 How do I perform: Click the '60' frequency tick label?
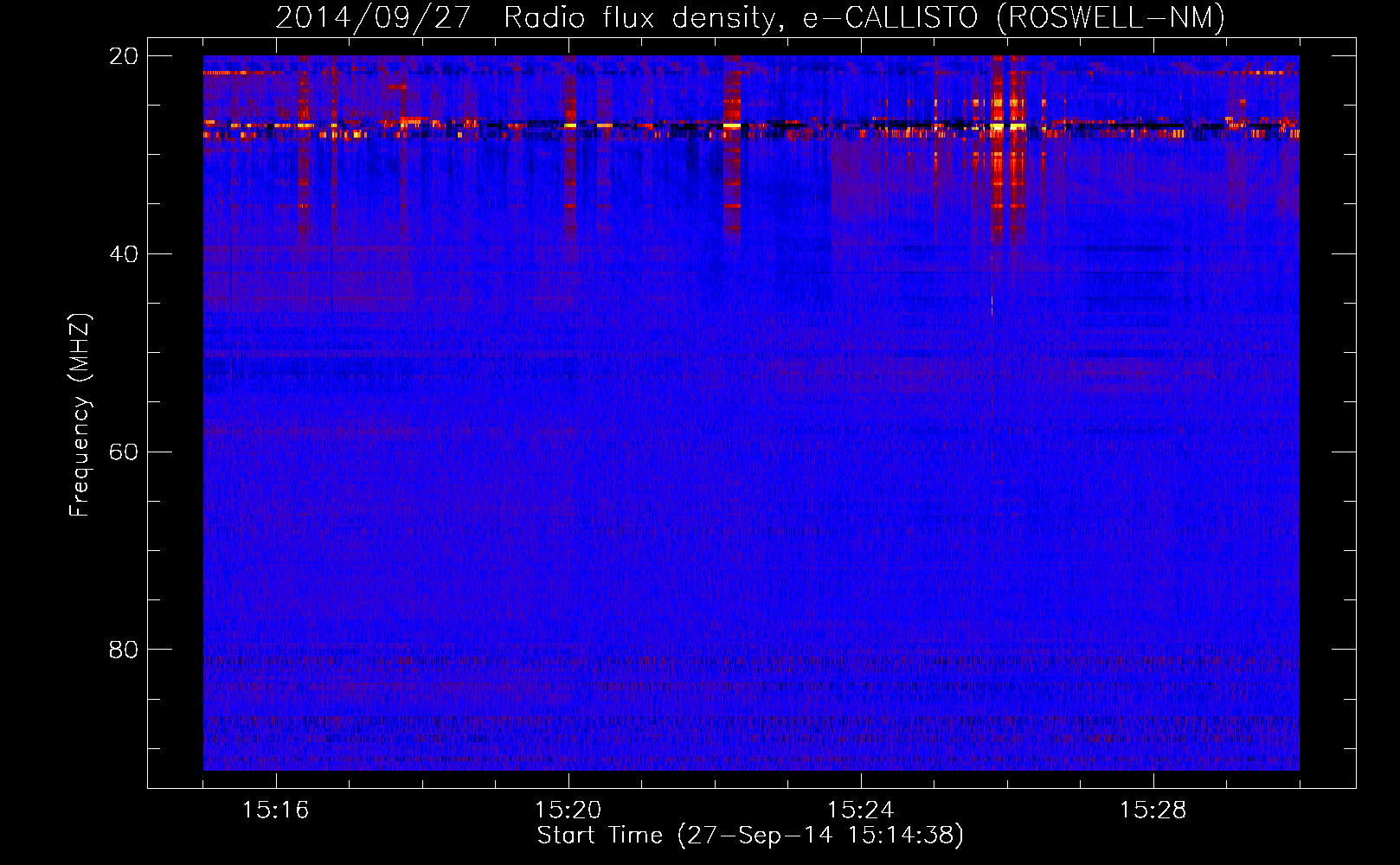click(x=124, y=452)
